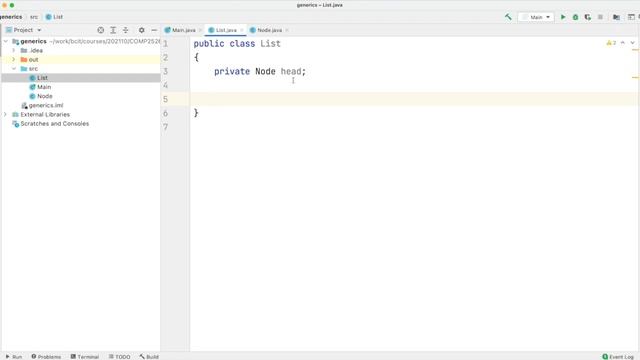
Task: Click the word head in code
Action: click(x=291, y=71)
